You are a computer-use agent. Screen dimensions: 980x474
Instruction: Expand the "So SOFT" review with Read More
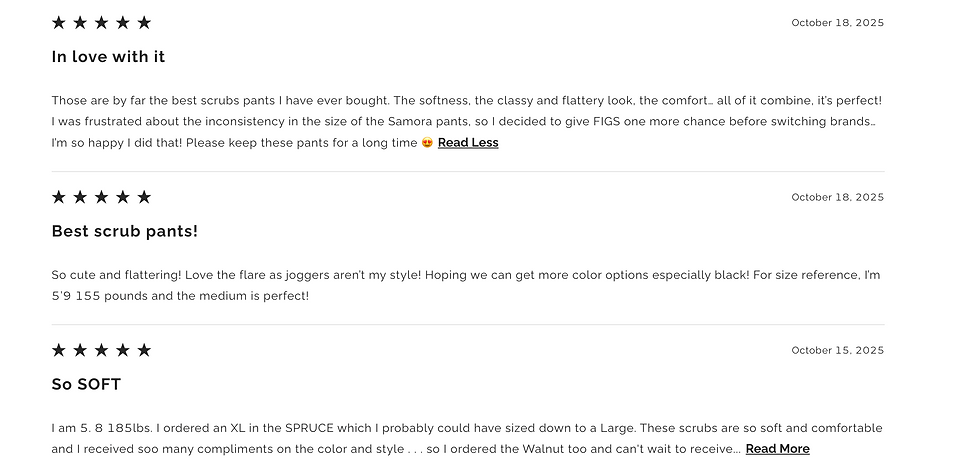click(777, 449)
